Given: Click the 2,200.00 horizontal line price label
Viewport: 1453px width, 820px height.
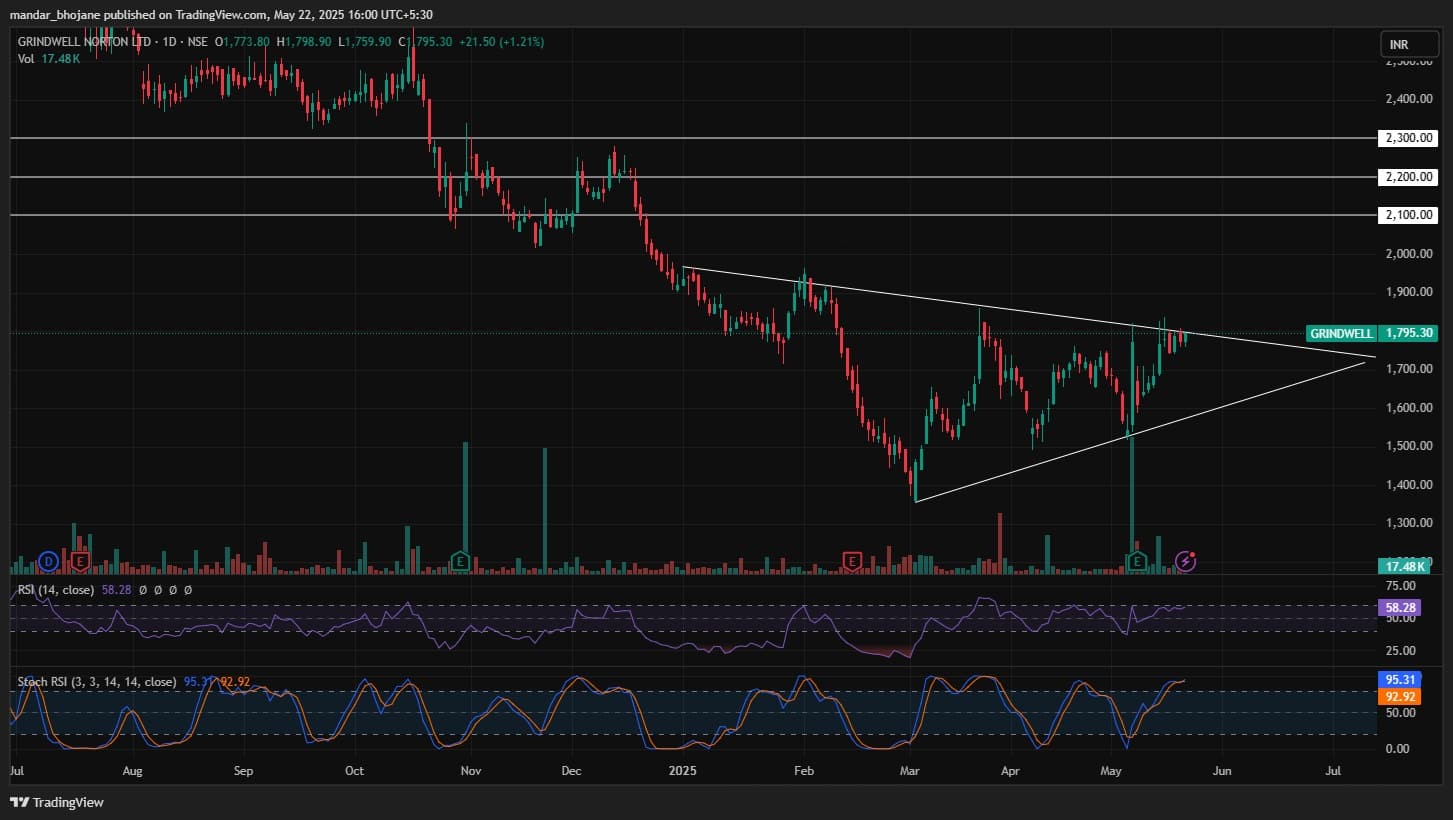Looking at the screenshot, I should point(1407,177).
